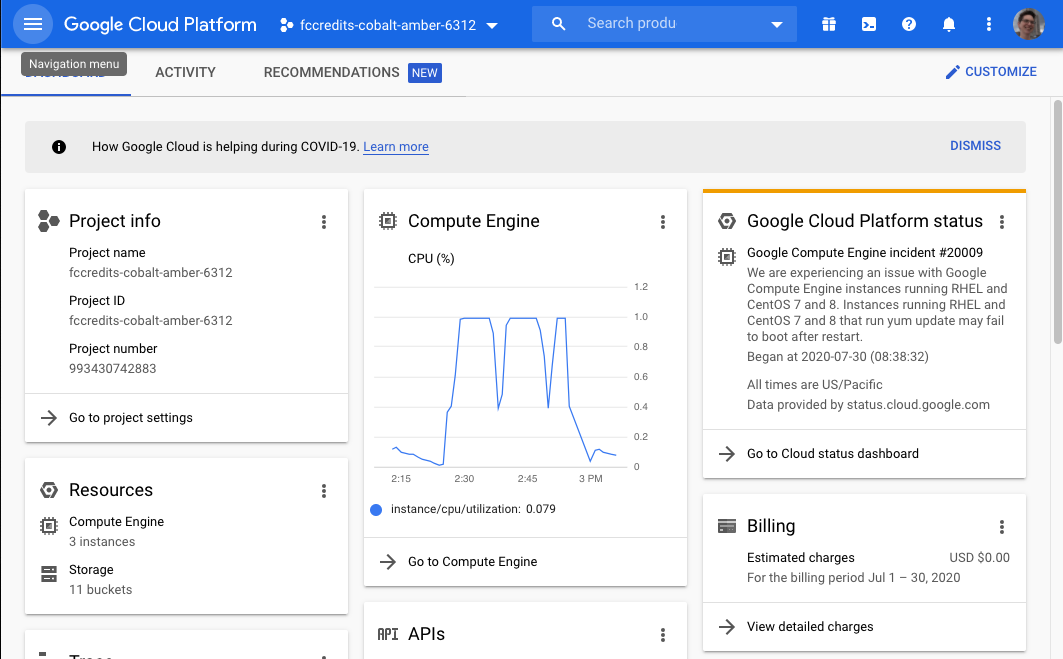Switch to the Activity tab
This screenshot has height=659, width=1063.
pyautogui.click(x=185, y=72)
